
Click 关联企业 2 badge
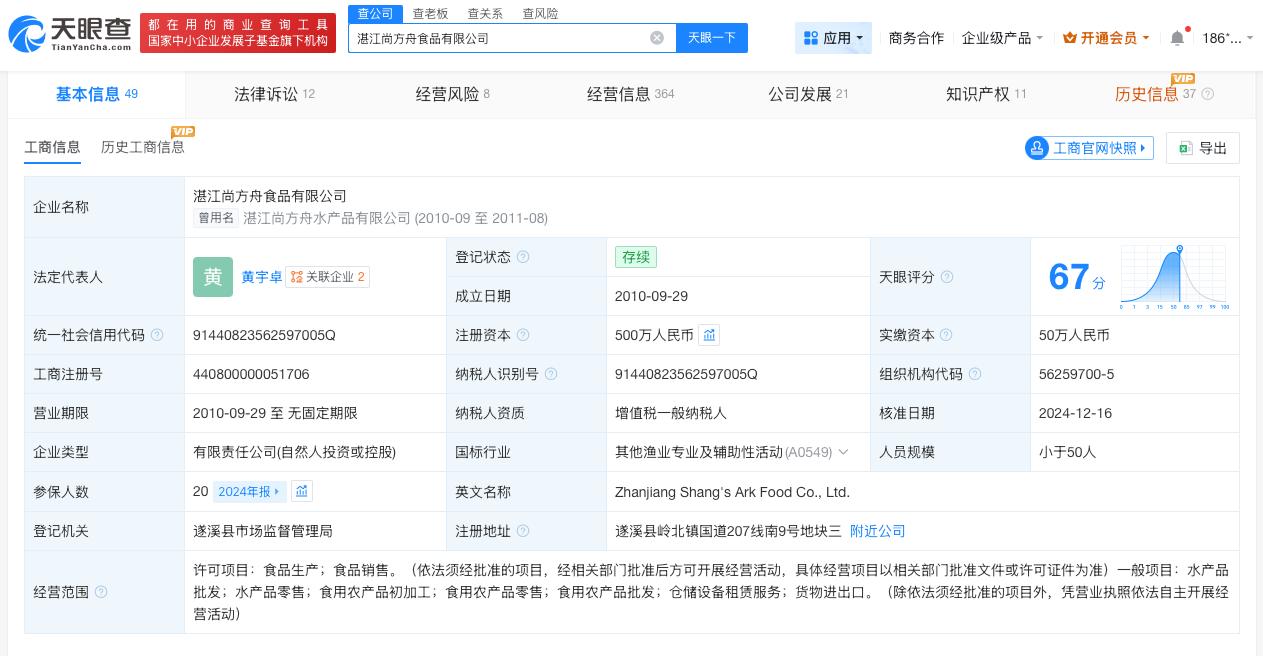coord(327,277)
